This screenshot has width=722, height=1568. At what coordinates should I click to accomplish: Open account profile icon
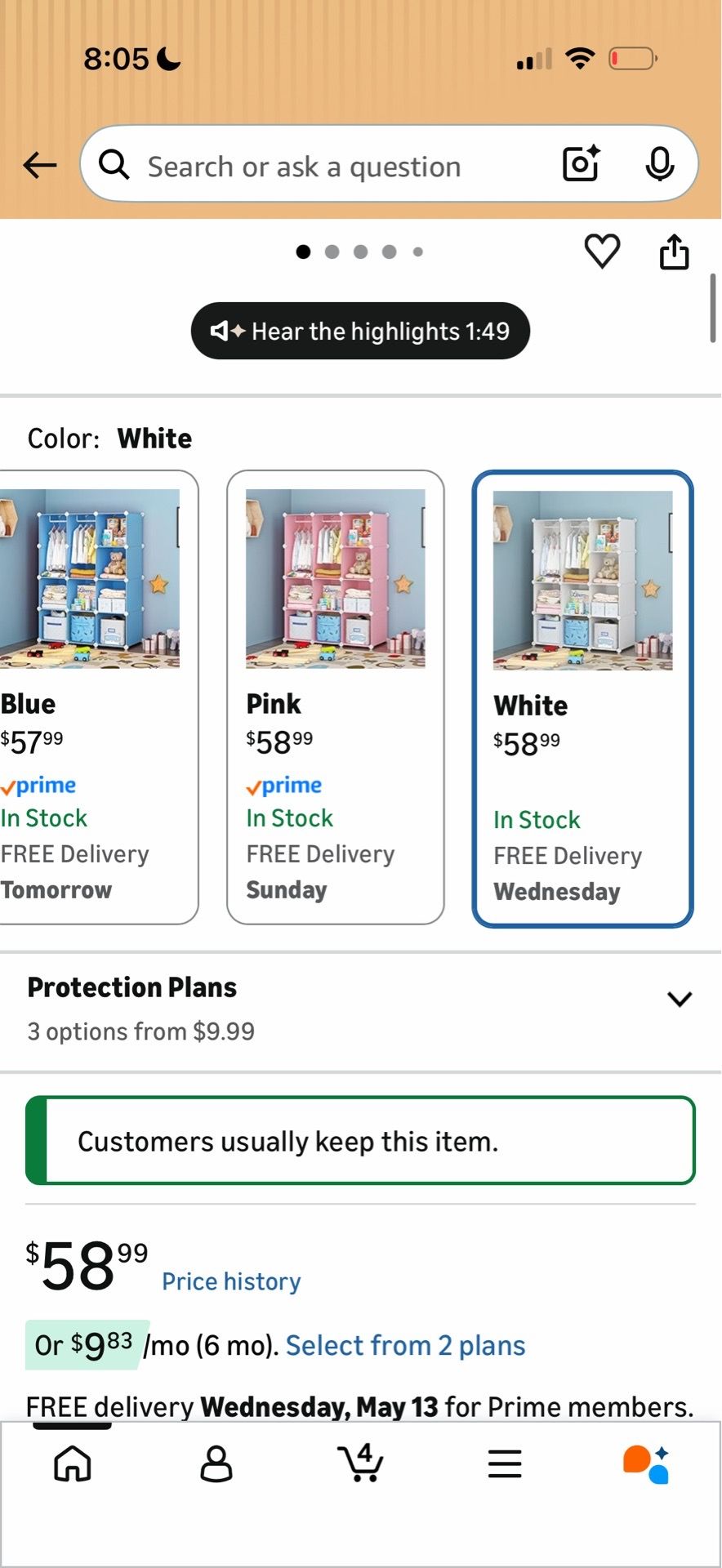pyautogui.click(x=216, y=1463)
